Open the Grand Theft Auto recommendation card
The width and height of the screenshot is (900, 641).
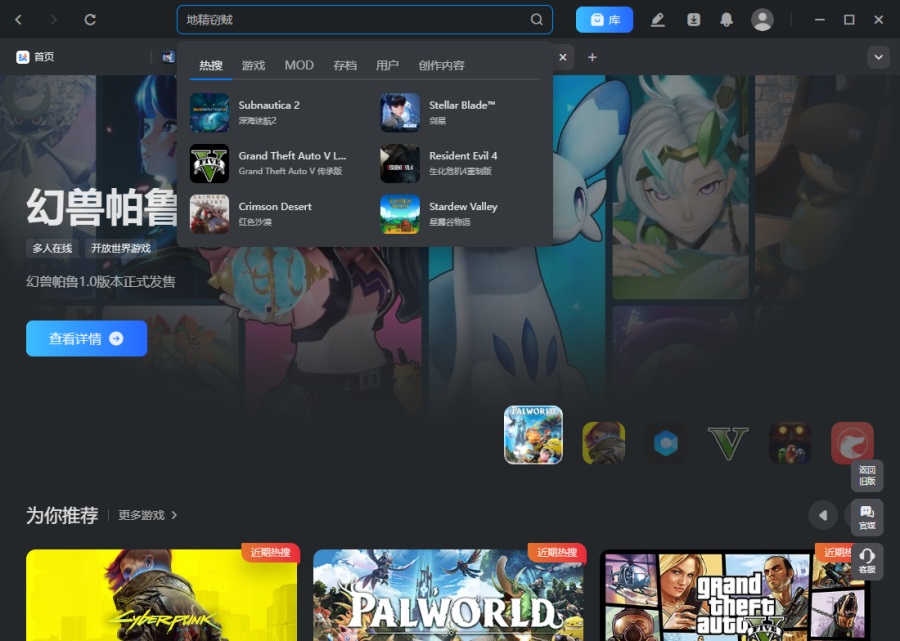735,595
